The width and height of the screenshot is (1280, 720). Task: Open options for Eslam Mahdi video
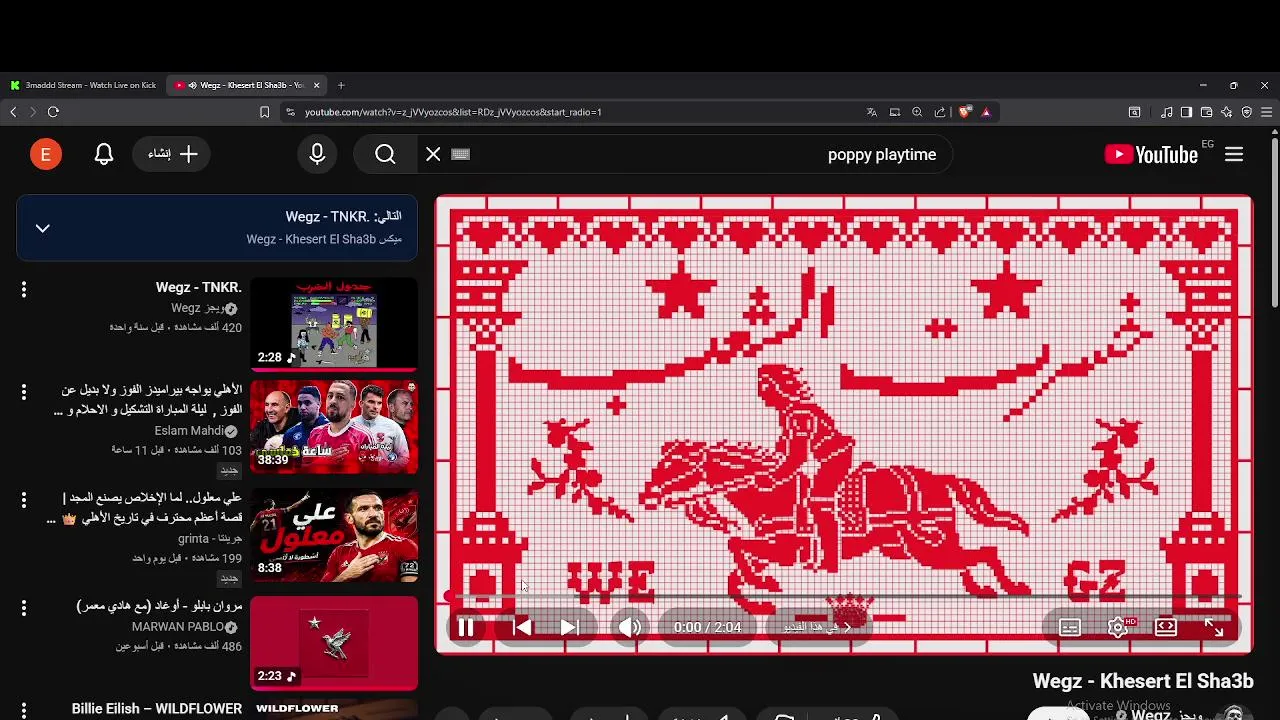pos(24,393)
